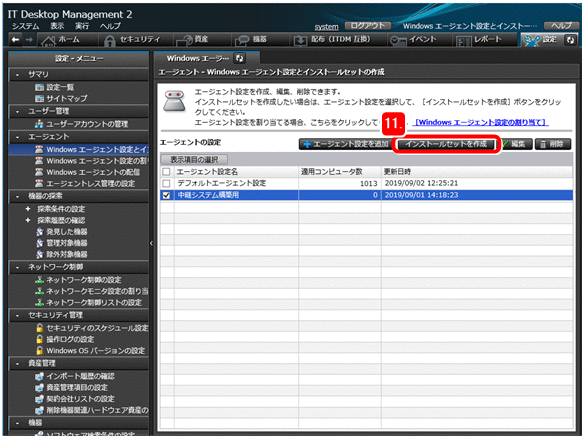Open ヘルプ menu in menu bar
Image resolution: width=585 pixels, height=439 pixels.
(x=110, y=26)
